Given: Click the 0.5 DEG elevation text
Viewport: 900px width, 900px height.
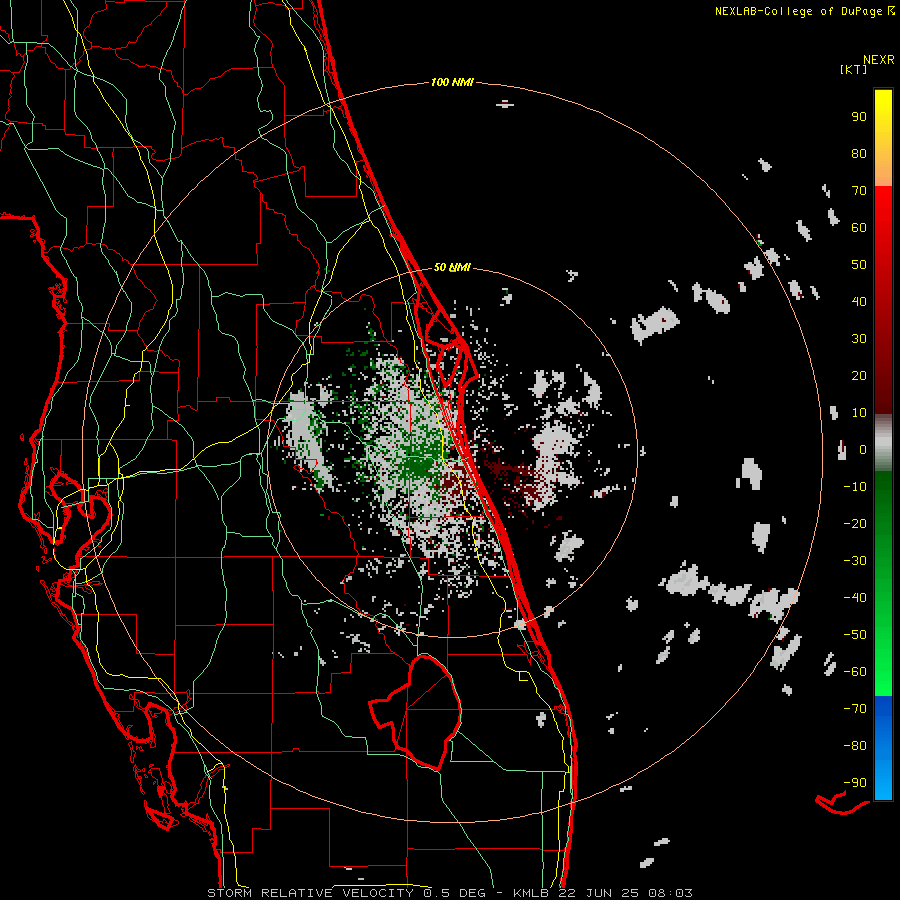Looking at the screenshot, I should coord(455,893).
